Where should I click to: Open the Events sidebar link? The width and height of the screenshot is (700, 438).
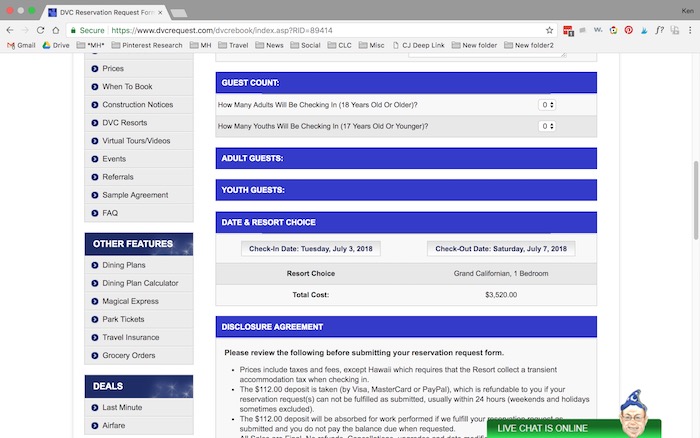tap(114, 159)
